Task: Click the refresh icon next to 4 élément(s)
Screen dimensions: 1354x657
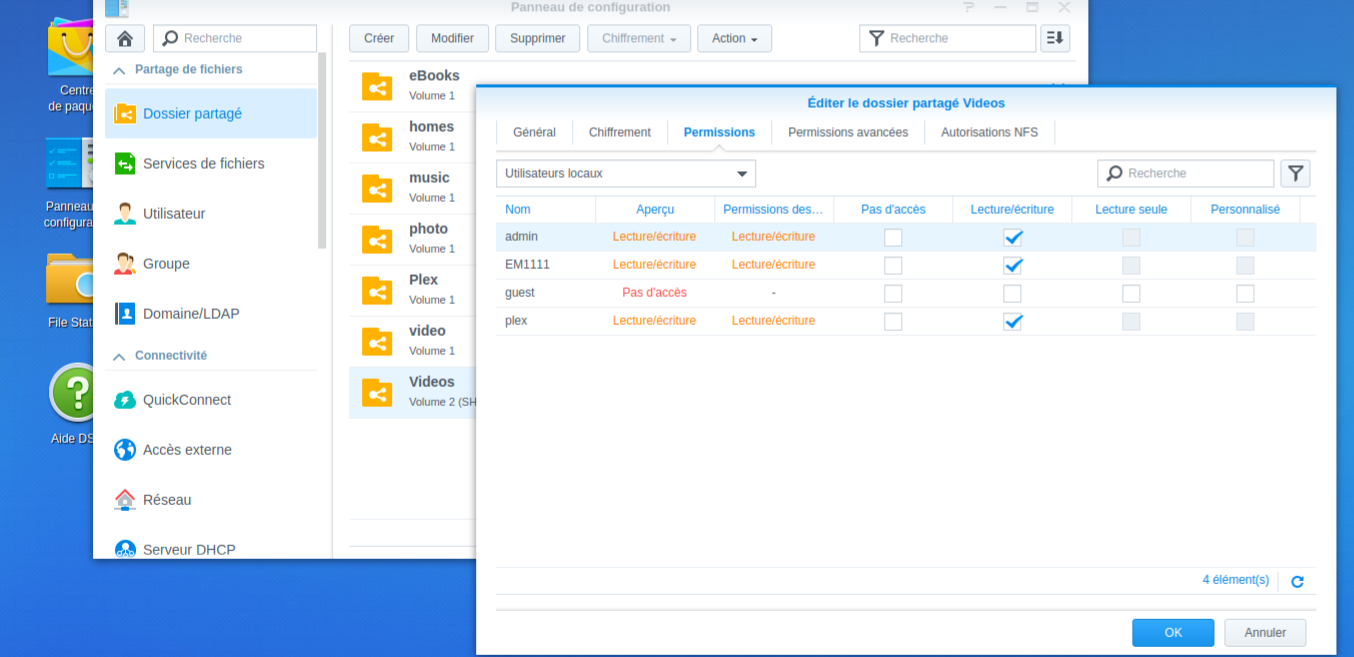Action: 1297,581
